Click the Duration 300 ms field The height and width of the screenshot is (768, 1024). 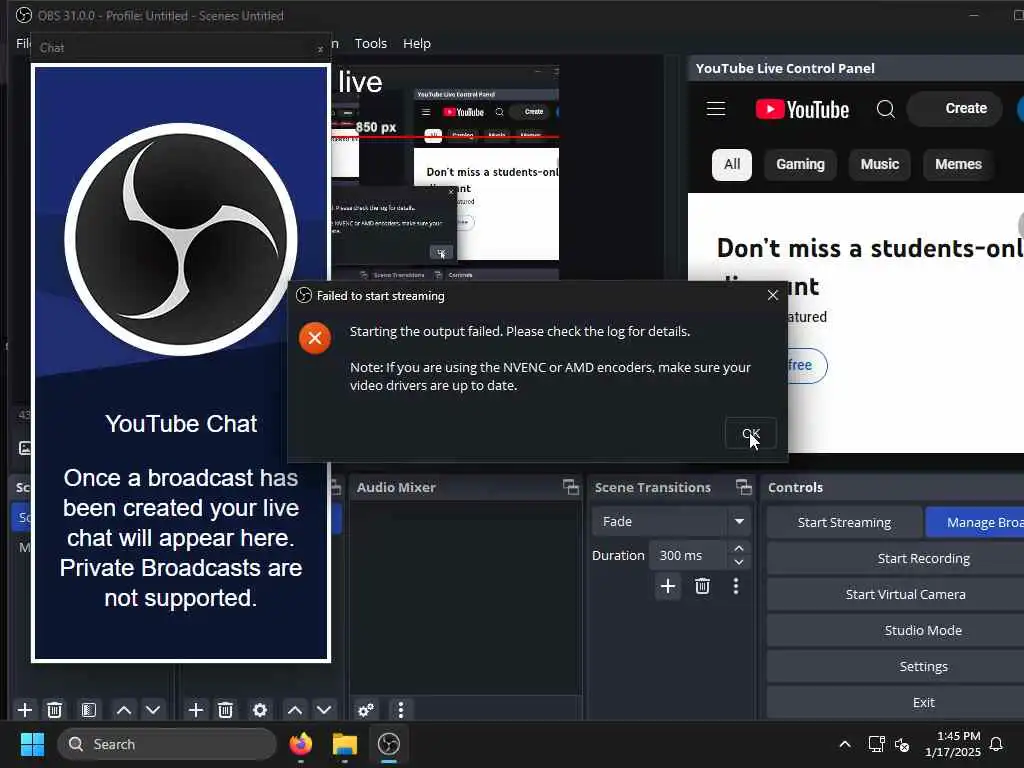[688, 555]
